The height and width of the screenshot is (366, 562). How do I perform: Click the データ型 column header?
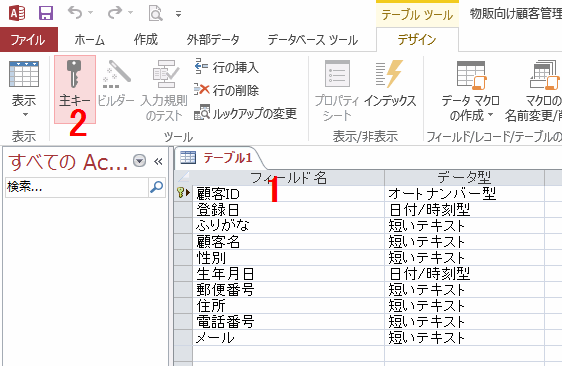pyautogui.click(x=464, y=177)
